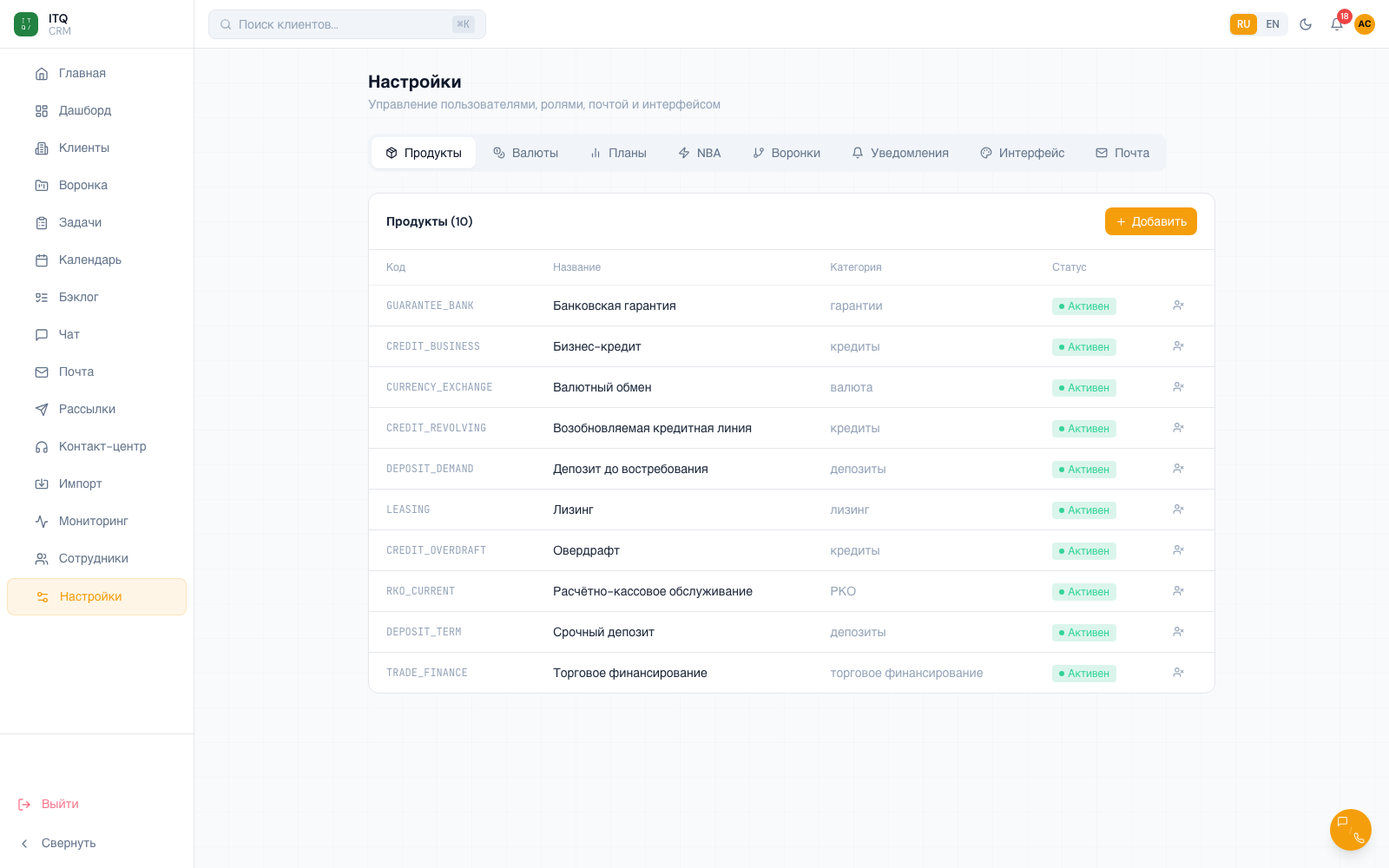Open Сотрудники sidebar item
Image resolution: width=1389 pixels, height=868 pixels.
pos(96,558)
